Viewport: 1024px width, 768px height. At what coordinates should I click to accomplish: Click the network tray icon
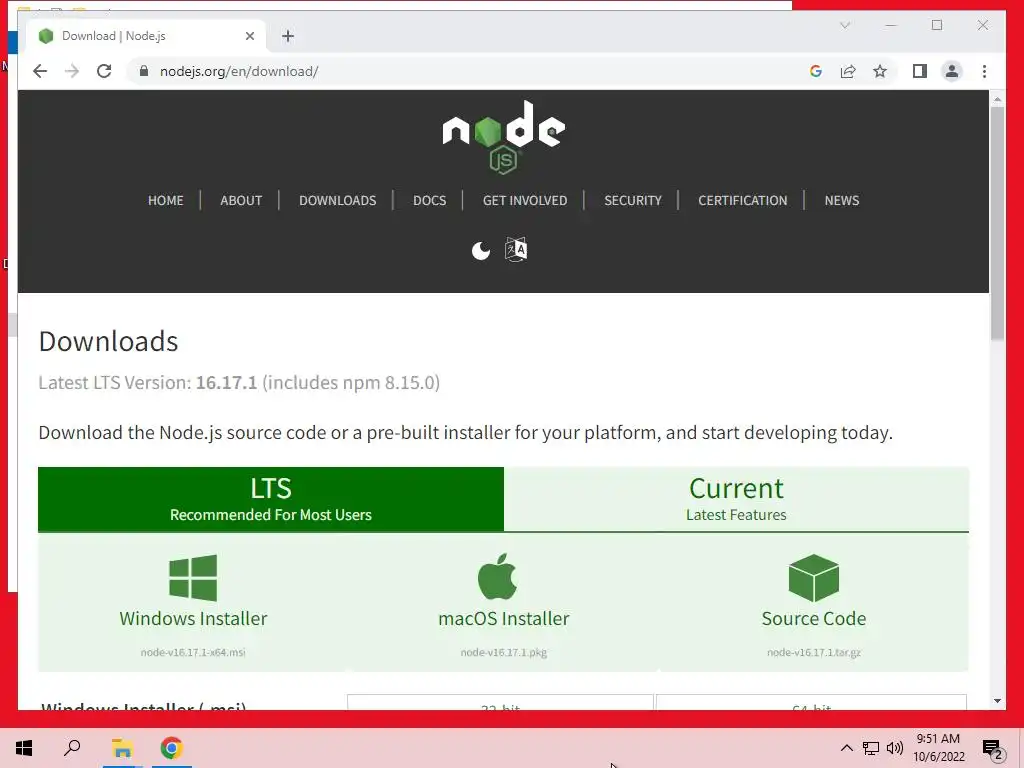point(871,748)
